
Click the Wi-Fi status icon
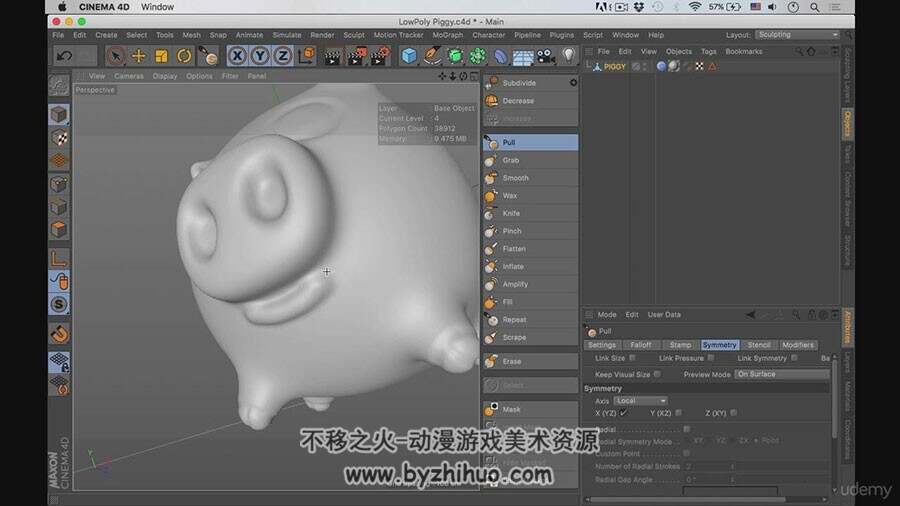(695, 7)
